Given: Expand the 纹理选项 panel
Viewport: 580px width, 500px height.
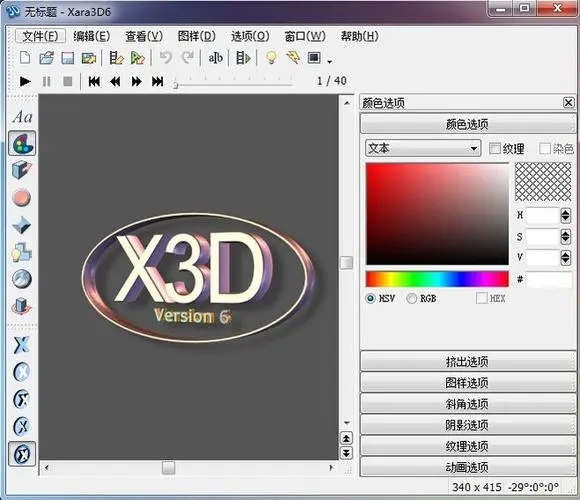Looking at the screenshot, I should pos(468,446).
